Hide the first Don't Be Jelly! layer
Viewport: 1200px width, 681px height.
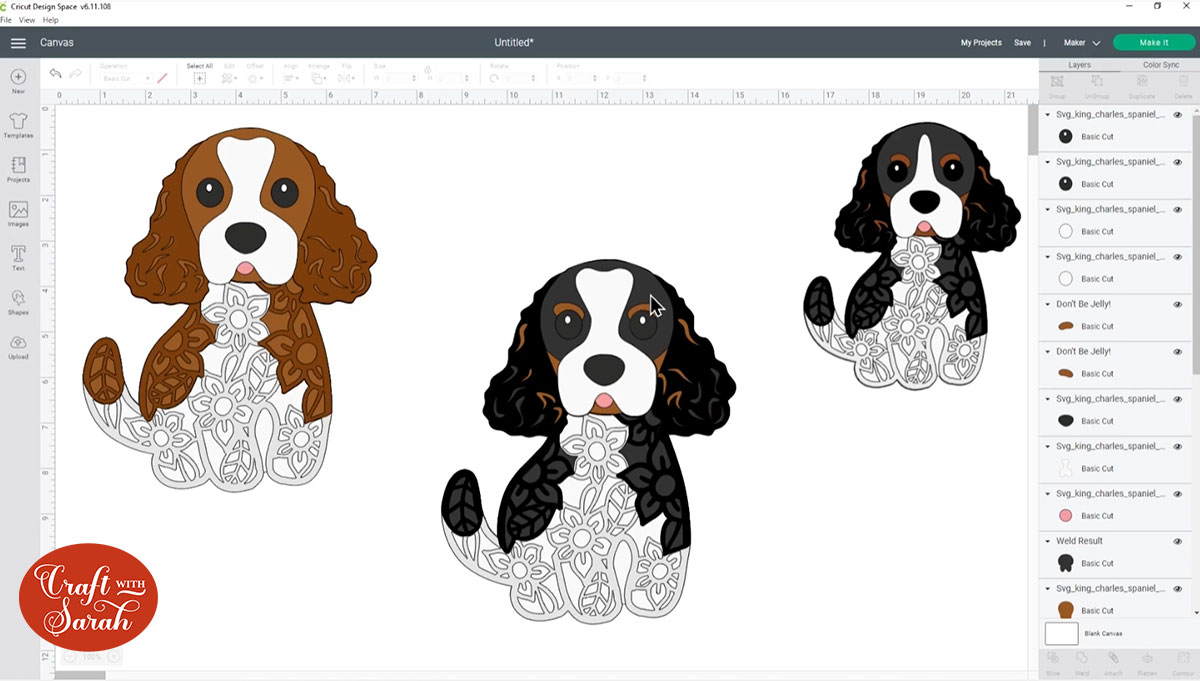click(1177, 304)
